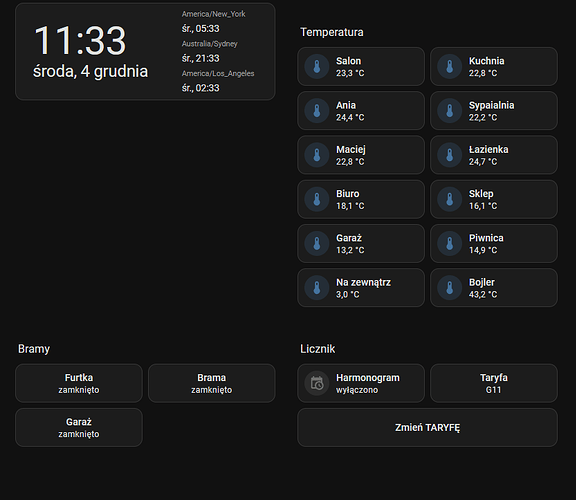
Task: Open the Biuro temperature tile
Action: 361,199
